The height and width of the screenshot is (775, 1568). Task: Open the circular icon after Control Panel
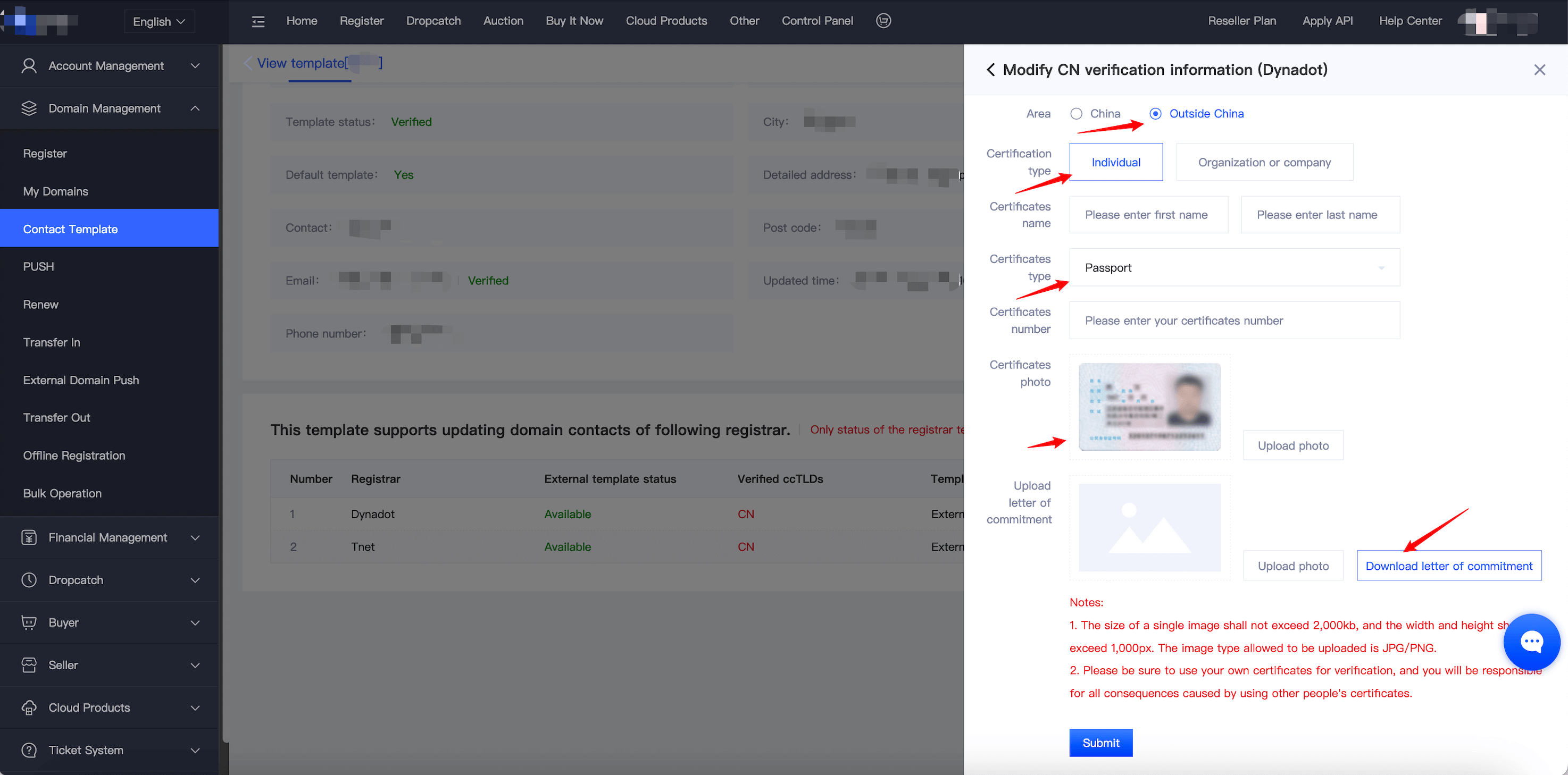point(883,21)
